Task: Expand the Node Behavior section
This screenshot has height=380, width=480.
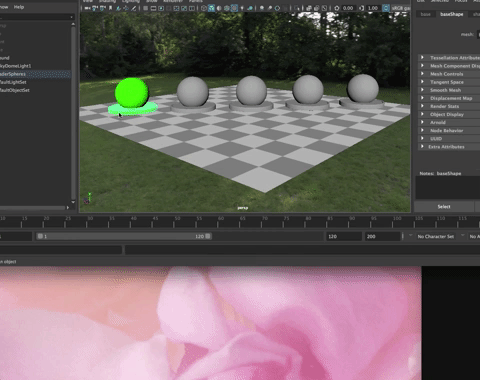Action: 449,131
